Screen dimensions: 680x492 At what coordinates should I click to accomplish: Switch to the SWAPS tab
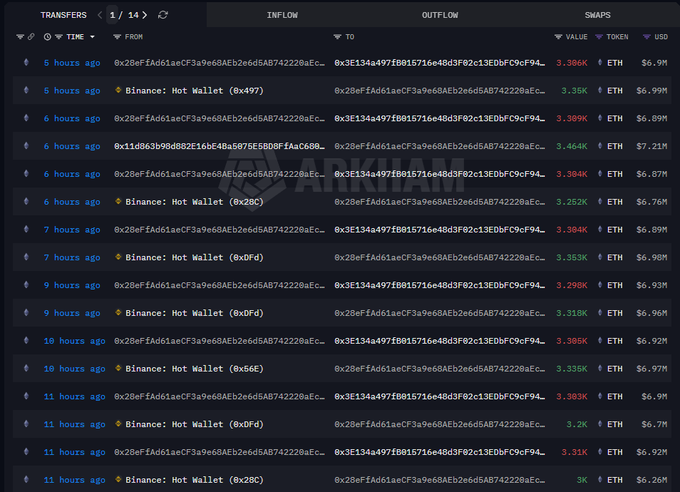tap(600, 15)
